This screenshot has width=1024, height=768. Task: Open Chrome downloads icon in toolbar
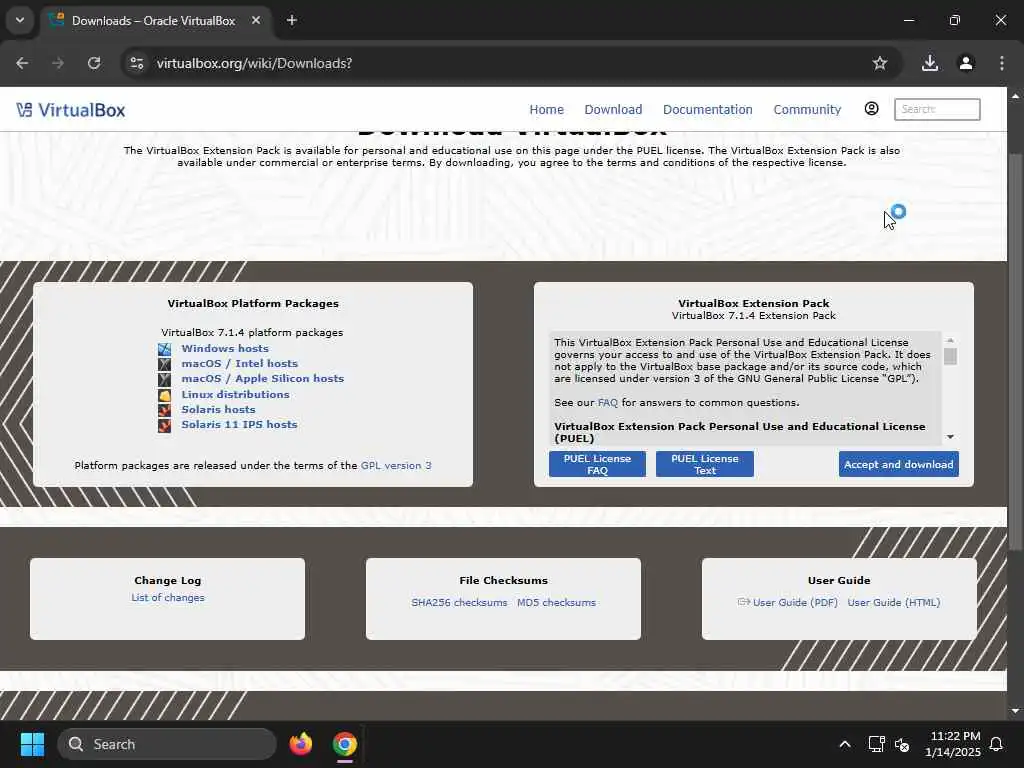930,63
